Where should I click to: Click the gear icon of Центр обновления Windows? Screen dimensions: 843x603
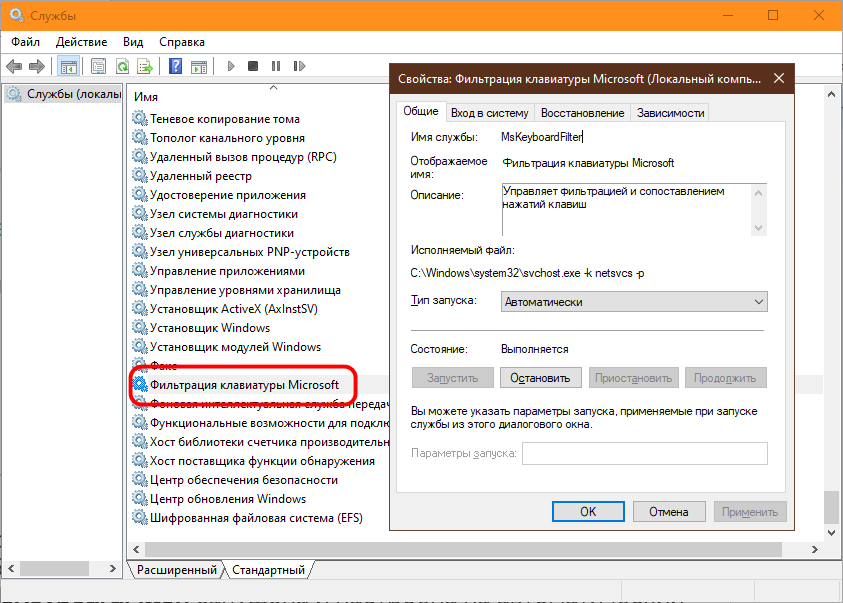click(140, 498)
